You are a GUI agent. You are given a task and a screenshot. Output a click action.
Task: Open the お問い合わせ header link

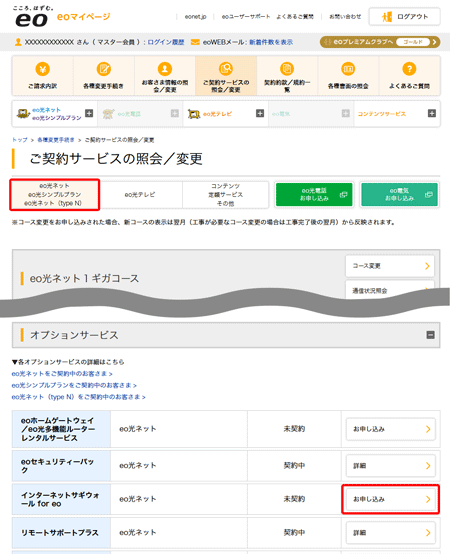click(x=345, y=17)
